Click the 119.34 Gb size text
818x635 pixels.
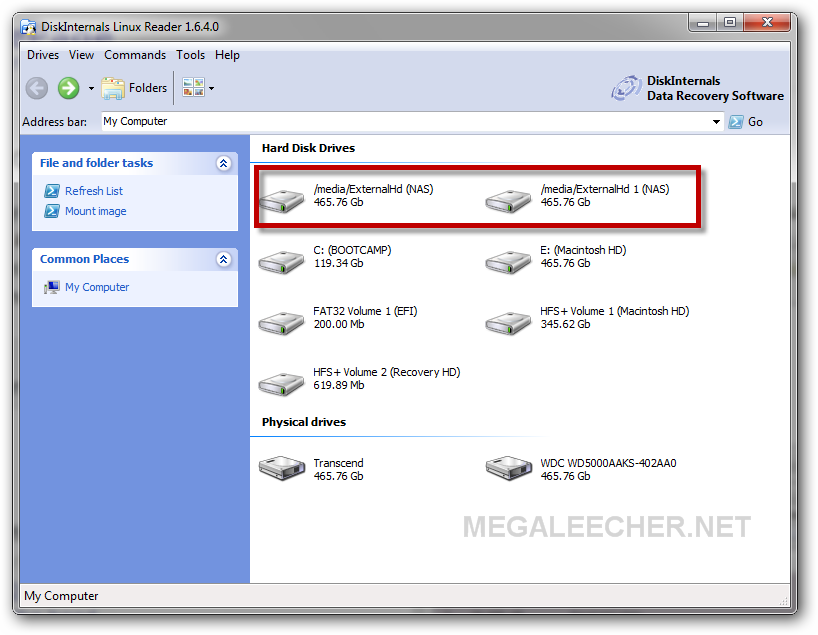[x=339, y=263]
